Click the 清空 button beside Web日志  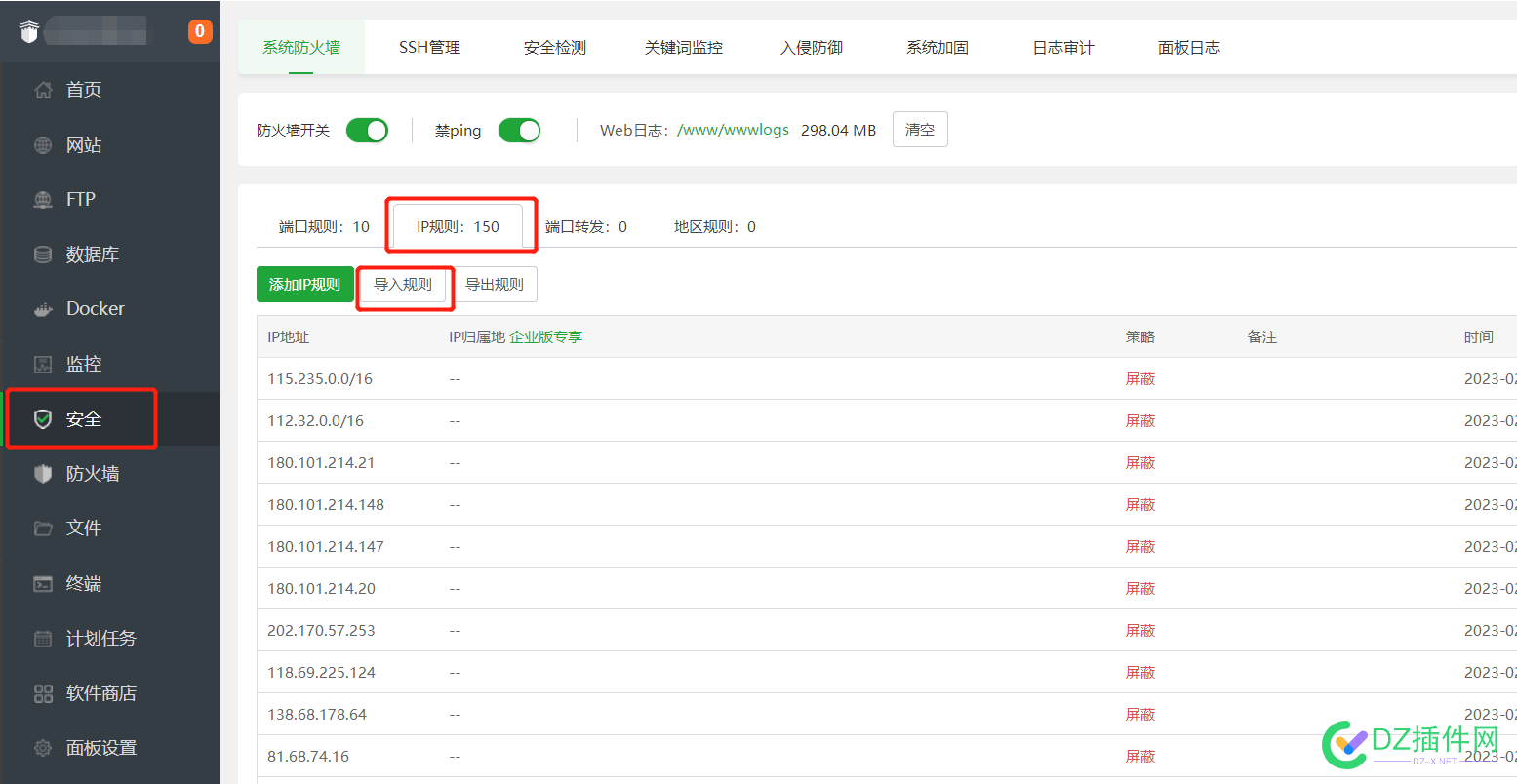pos(920,129)
